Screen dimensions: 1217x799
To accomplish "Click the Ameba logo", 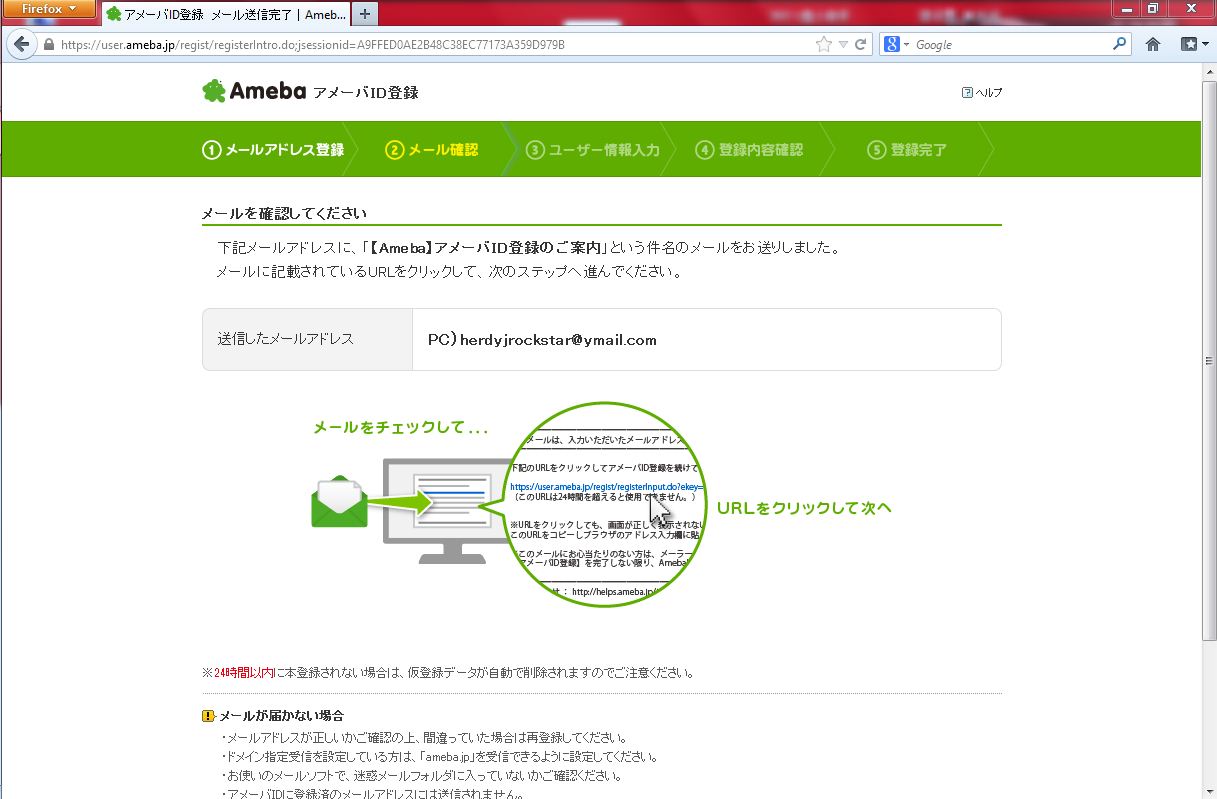I will [x=254, y=91].
